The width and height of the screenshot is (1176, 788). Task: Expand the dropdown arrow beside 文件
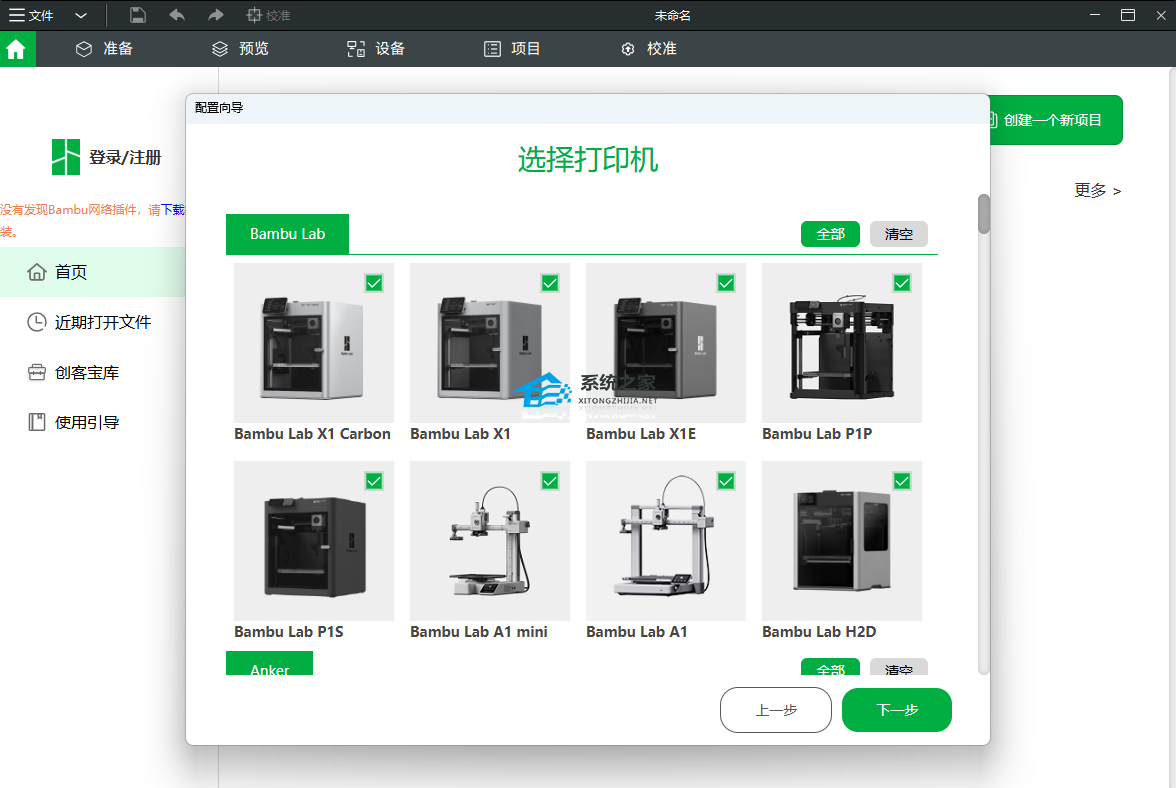81,15
